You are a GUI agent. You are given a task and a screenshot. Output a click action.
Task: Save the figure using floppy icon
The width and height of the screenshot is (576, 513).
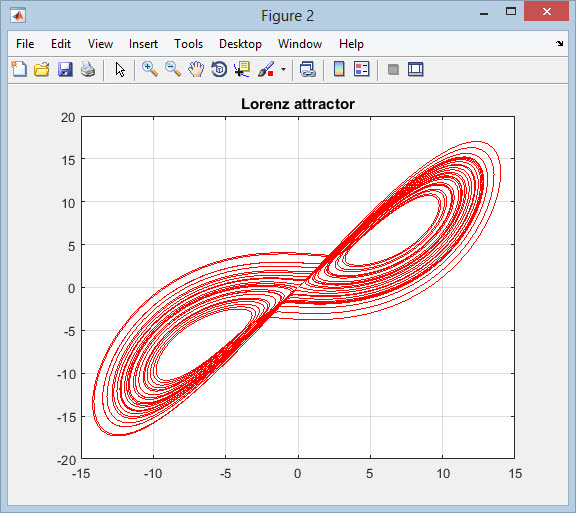point(65,69)
